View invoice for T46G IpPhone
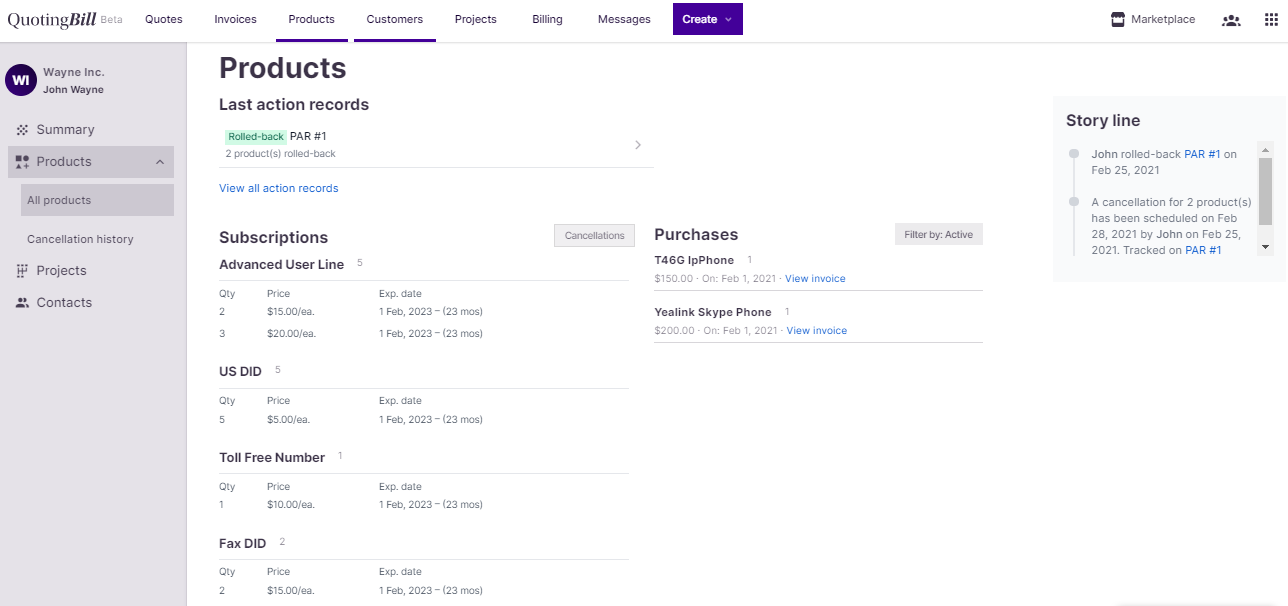Image resolution: width=1288 pixels, height=606 pixels. (x=815, y=279)
